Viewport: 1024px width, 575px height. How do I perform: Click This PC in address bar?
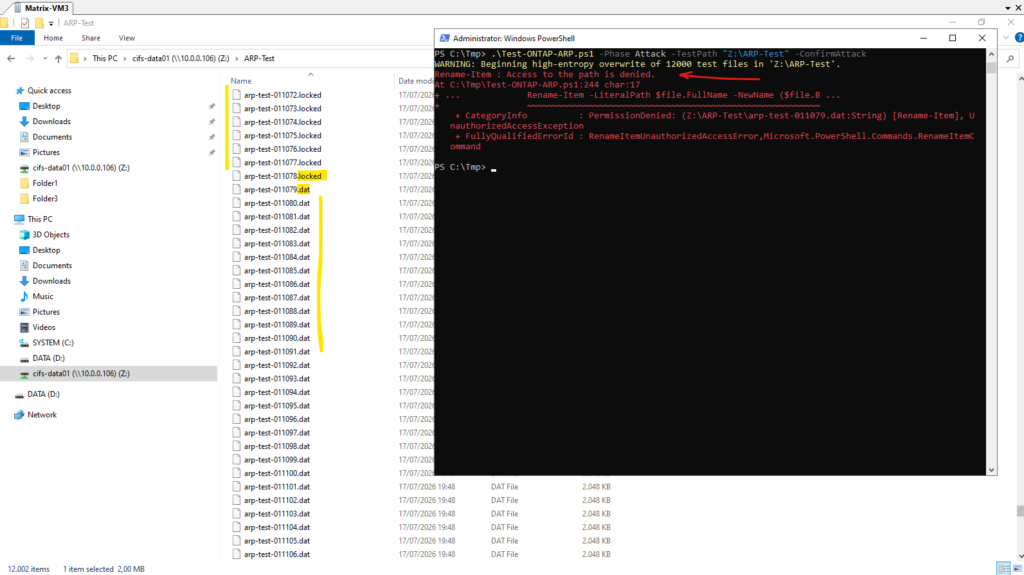point(104,58)
